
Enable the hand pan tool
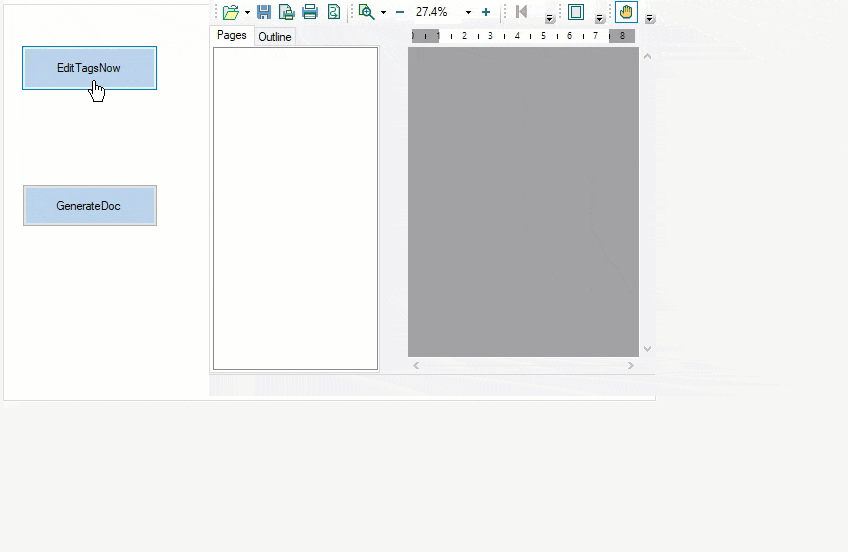(626, 12)
